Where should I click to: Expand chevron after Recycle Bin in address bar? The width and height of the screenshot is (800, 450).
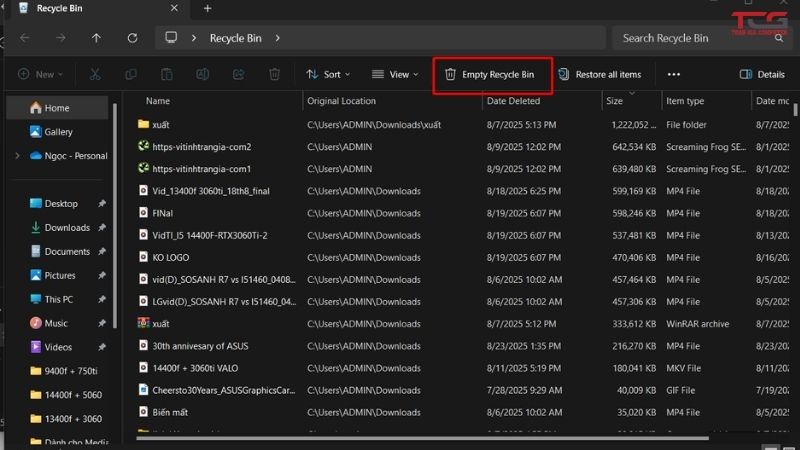pyautogui.click(x=278, y=38)
